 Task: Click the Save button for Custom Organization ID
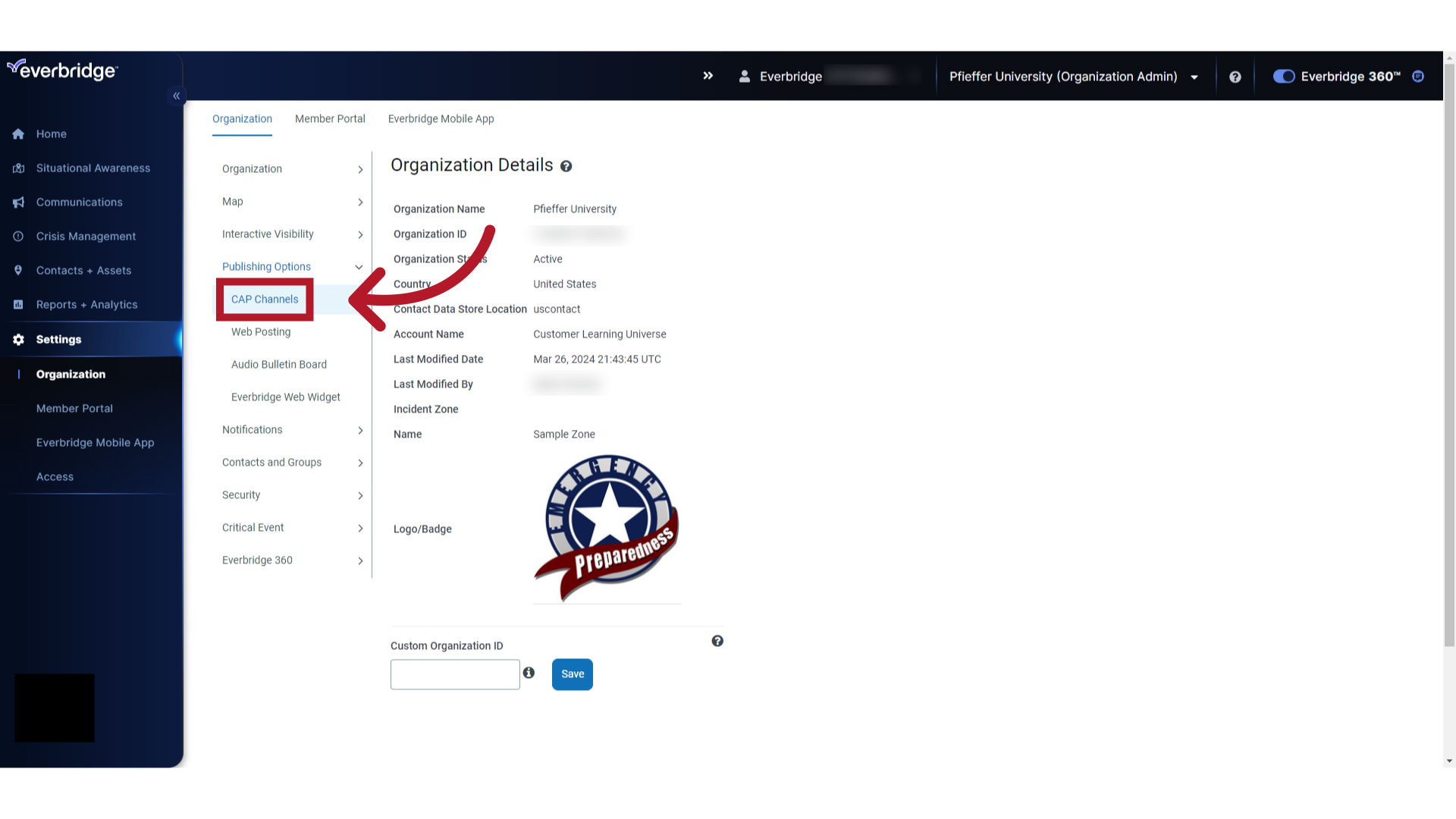pos(572,673)
